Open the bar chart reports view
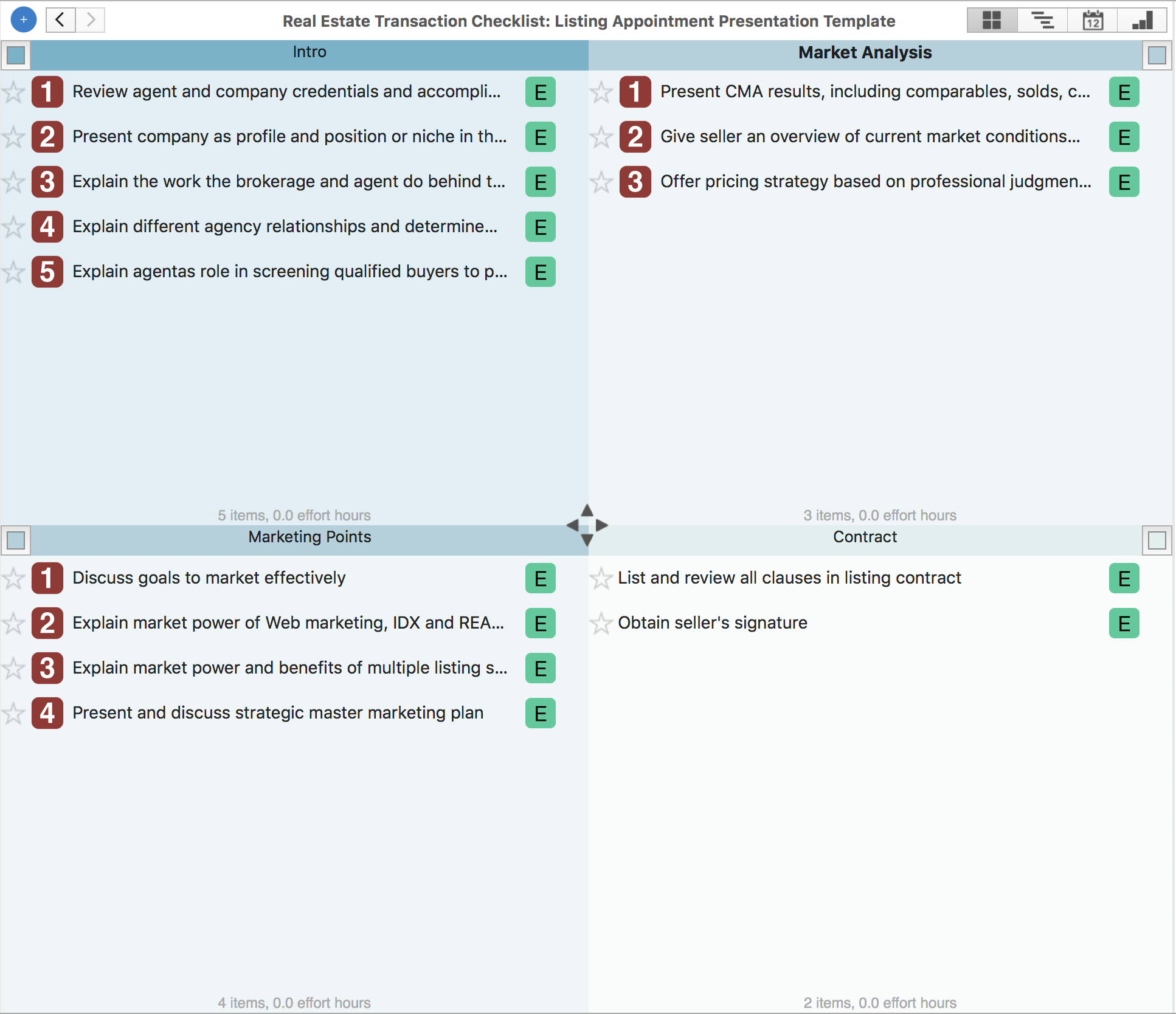The height and width of the screenshot is (1014, 1176). point(1142,20)
